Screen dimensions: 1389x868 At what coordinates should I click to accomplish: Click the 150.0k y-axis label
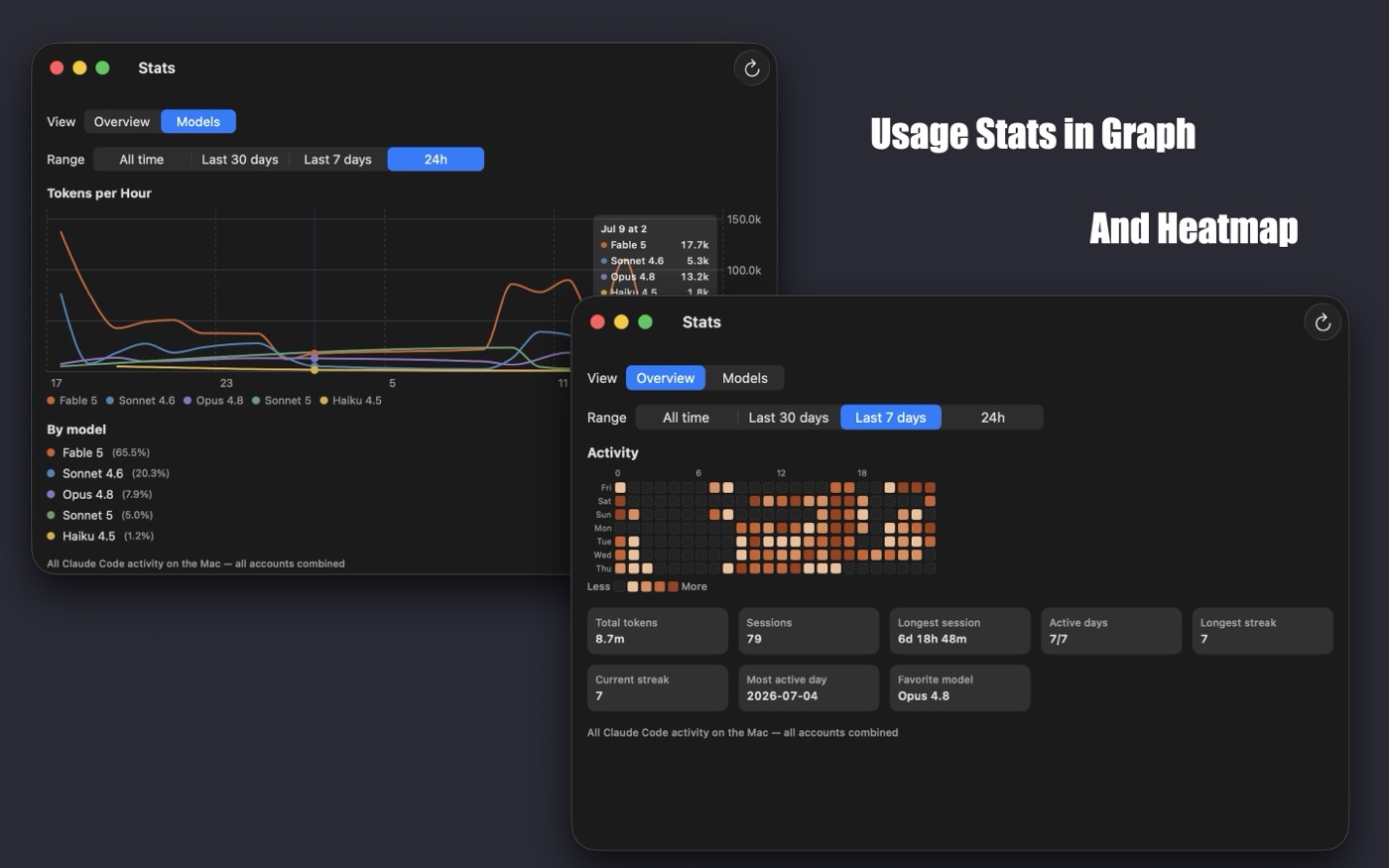(744, 219)
